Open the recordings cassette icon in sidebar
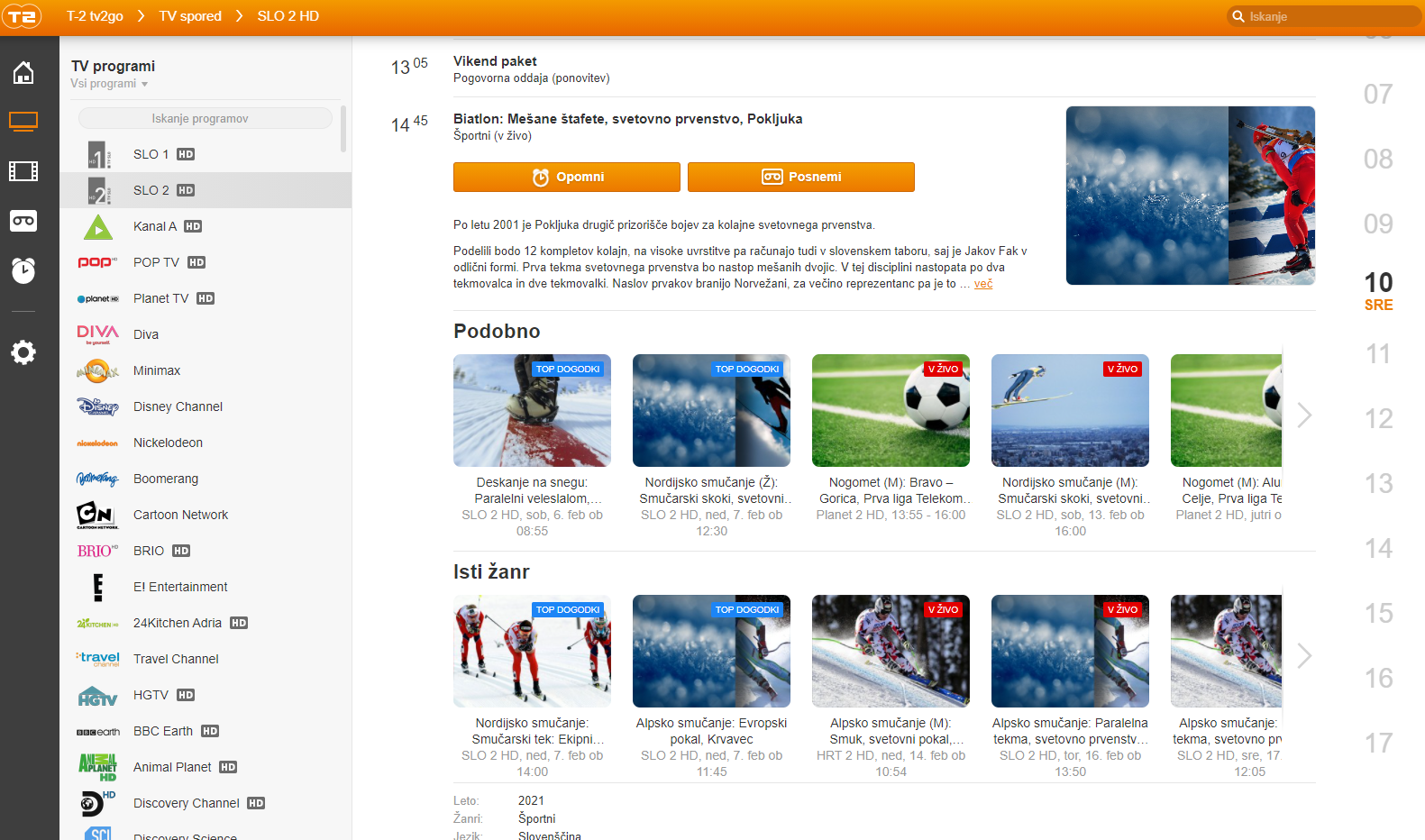Image resolution: width=1425 pixels, height=840 pixels. click(23, 221)
